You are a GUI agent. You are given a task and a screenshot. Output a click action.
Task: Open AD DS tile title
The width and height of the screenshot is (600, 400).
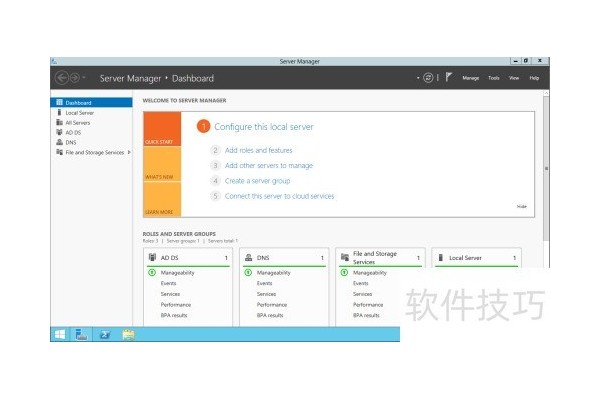pyautogui.click(x=170, y=258)
